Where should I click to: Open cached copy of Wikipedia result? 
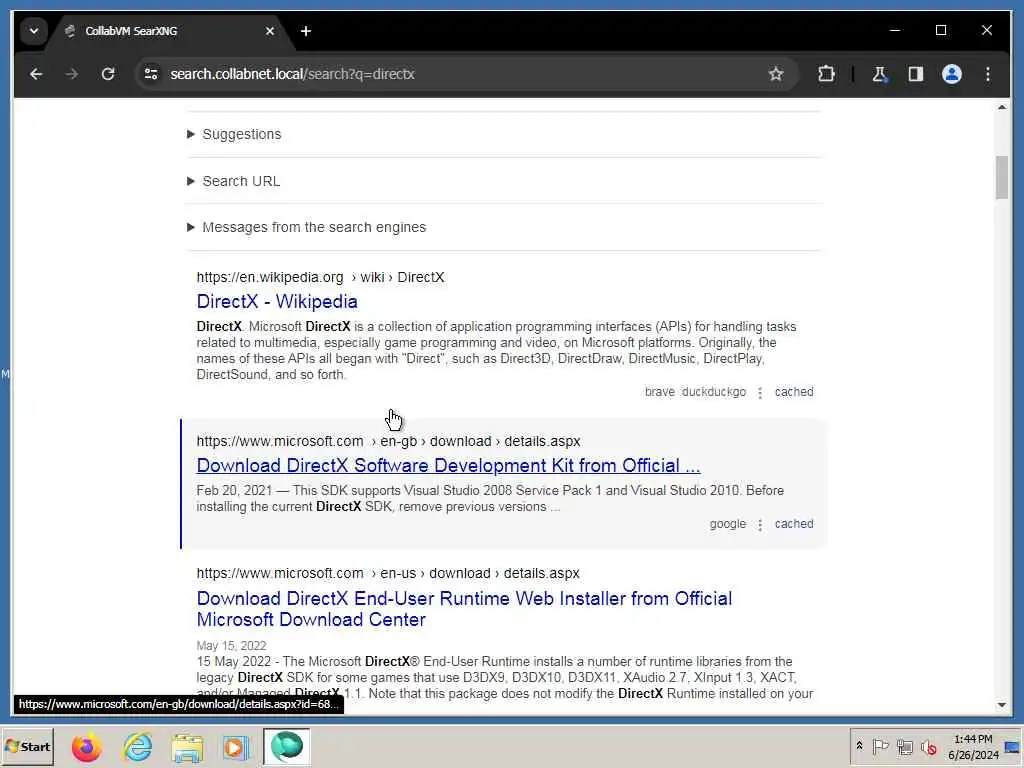pyautogui.click(x=794, y=392)
